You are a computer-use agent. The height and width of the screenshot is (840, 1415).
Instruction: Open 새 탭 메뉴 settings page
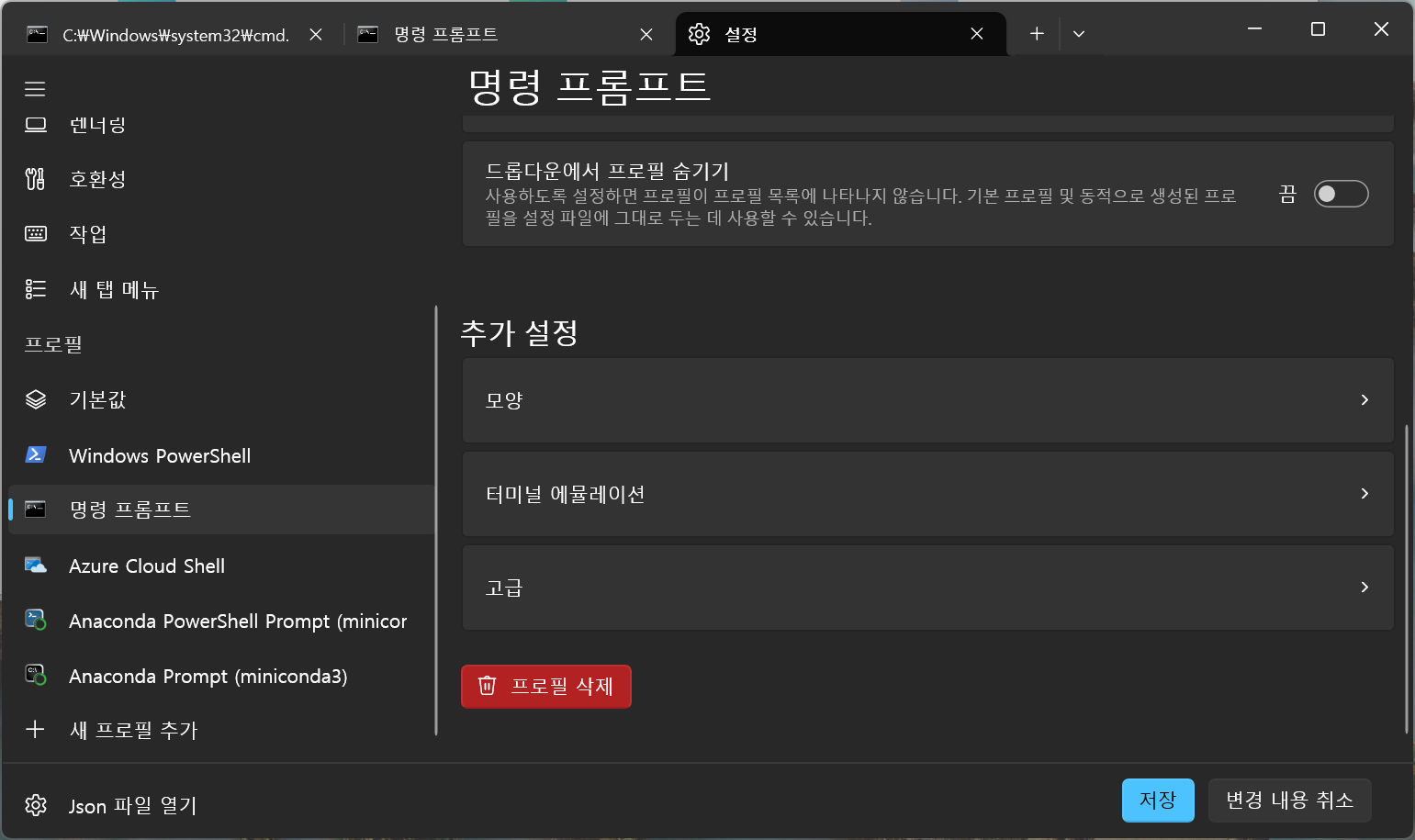[220, 289]
